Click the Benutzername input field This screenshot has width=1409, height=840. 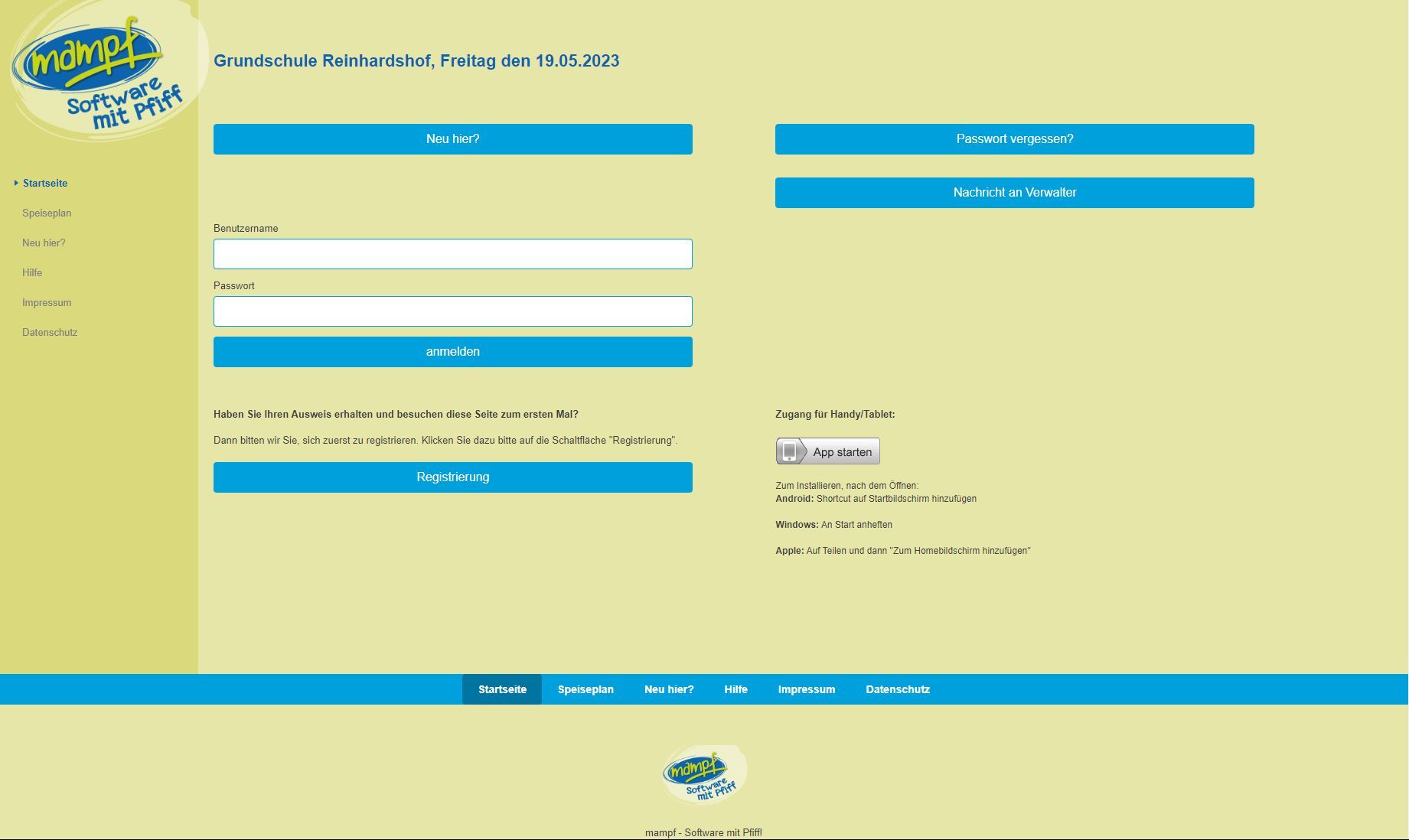coord(453,253)
